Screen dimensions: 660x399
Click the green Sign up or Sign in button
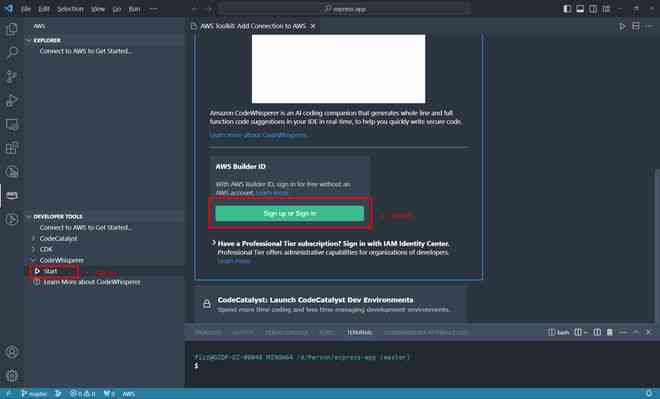click(290, 213)
